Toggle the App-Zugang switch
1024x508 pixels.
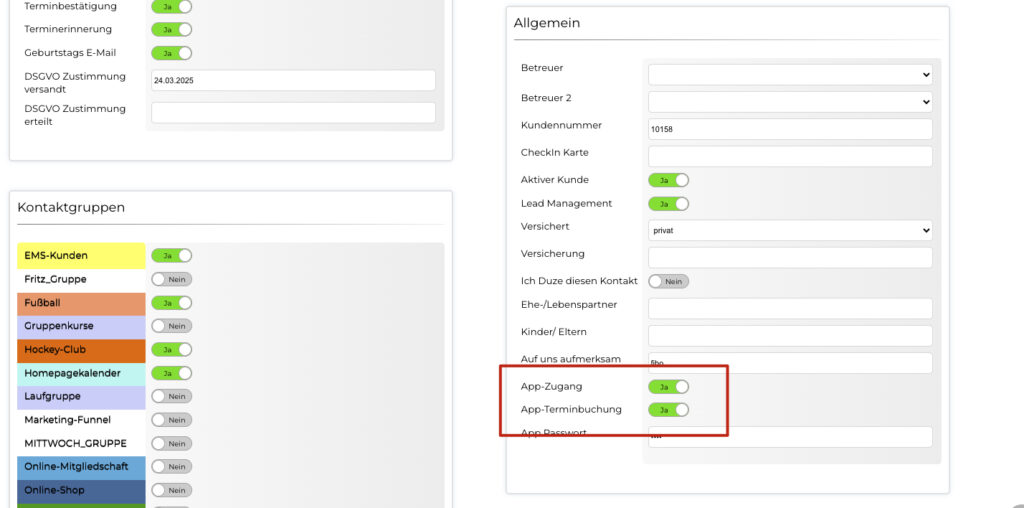pyautogui.click(x=668, y=387)
